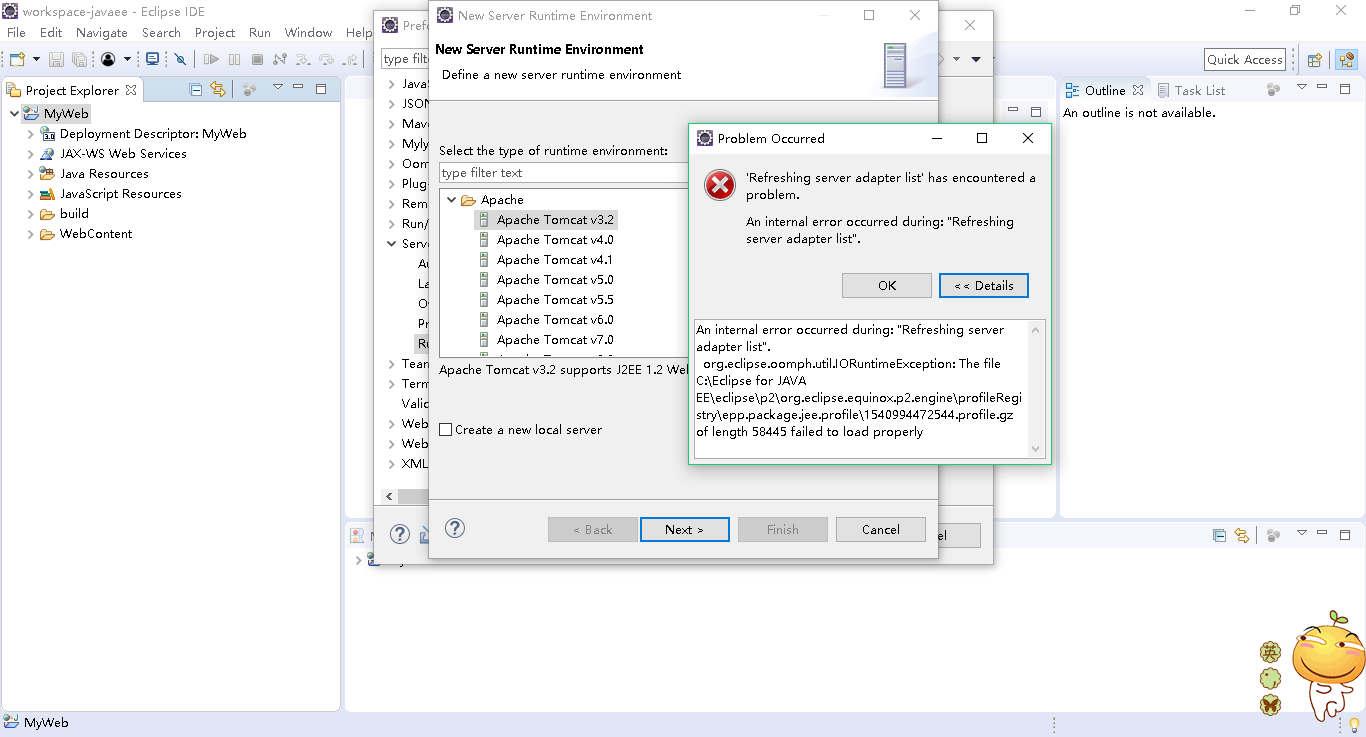Toggle Link with Editor in Project Explorer

(218, 89)
